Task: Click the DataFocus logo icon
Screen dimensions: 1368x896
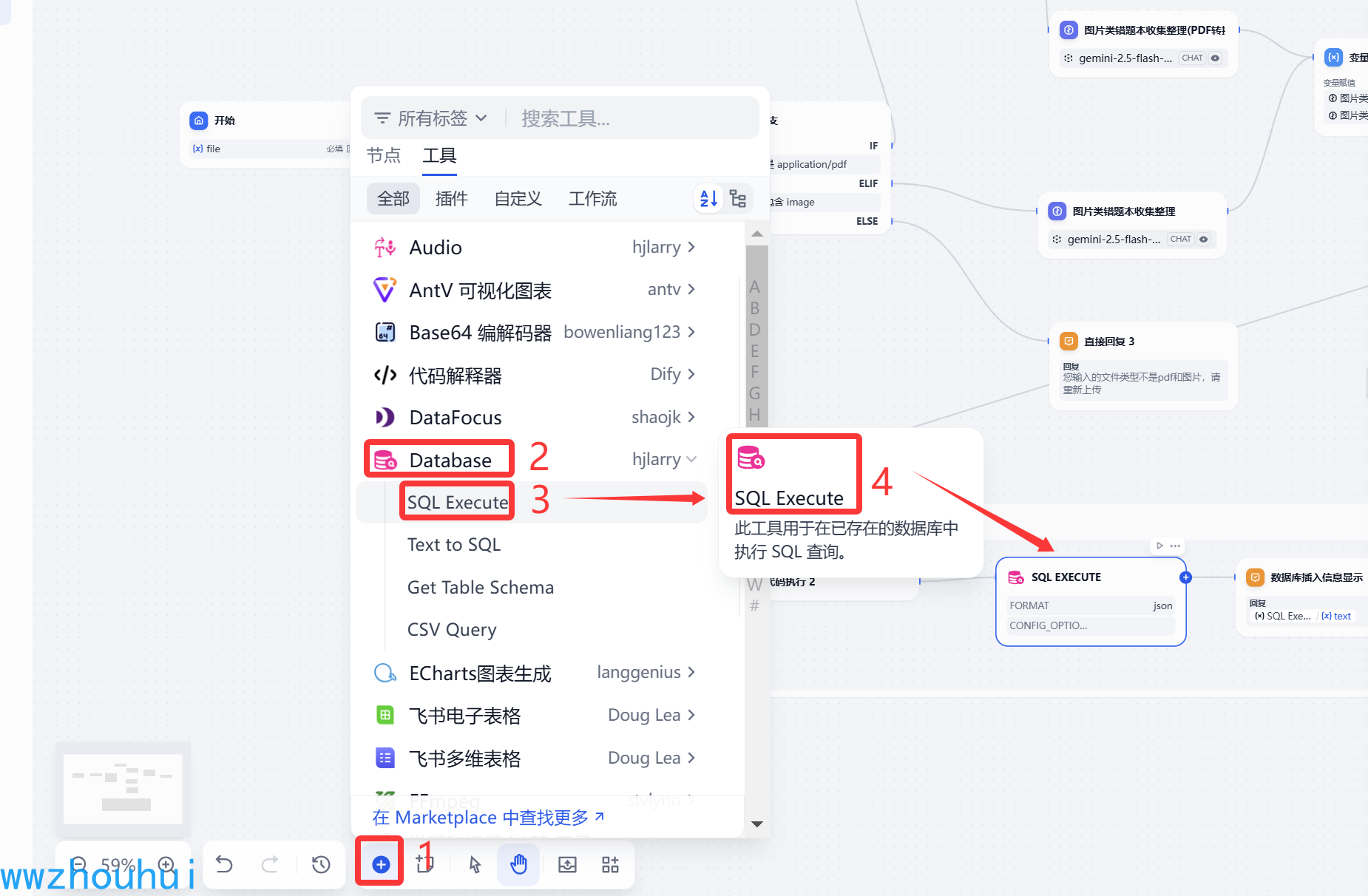Action: click(x=385, y=417)
